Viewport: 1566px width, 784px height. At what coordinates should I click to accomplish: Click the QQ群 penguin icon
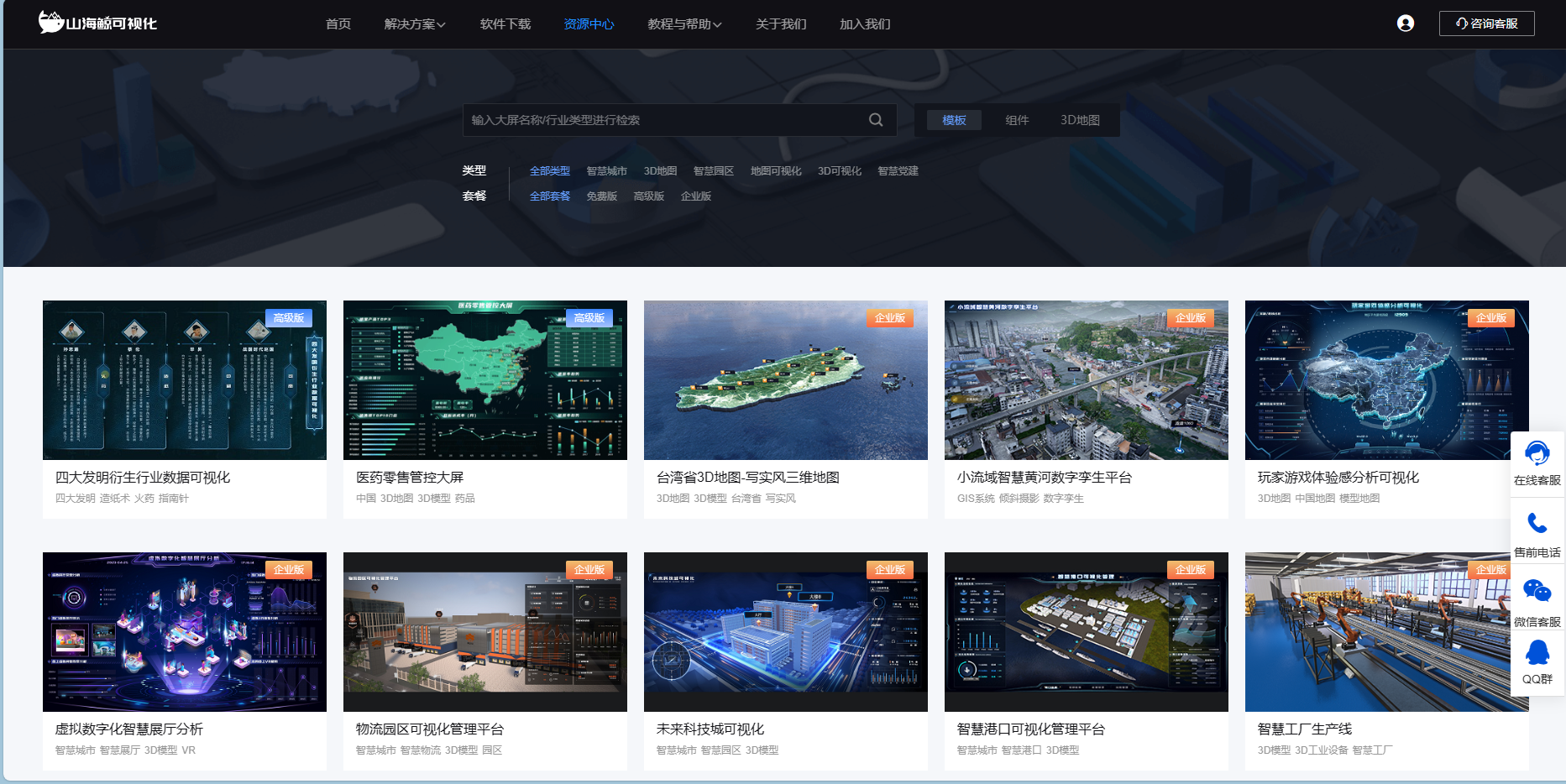(1537, 652)
